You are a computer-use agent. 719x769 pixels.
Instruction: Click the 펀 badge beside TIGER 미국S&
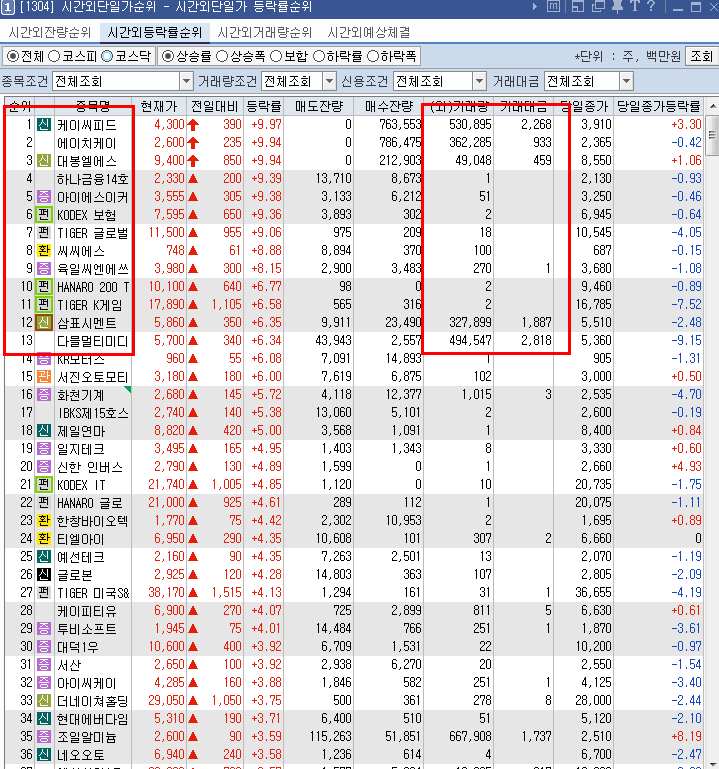pyautogui.click(x=44, y=592)
